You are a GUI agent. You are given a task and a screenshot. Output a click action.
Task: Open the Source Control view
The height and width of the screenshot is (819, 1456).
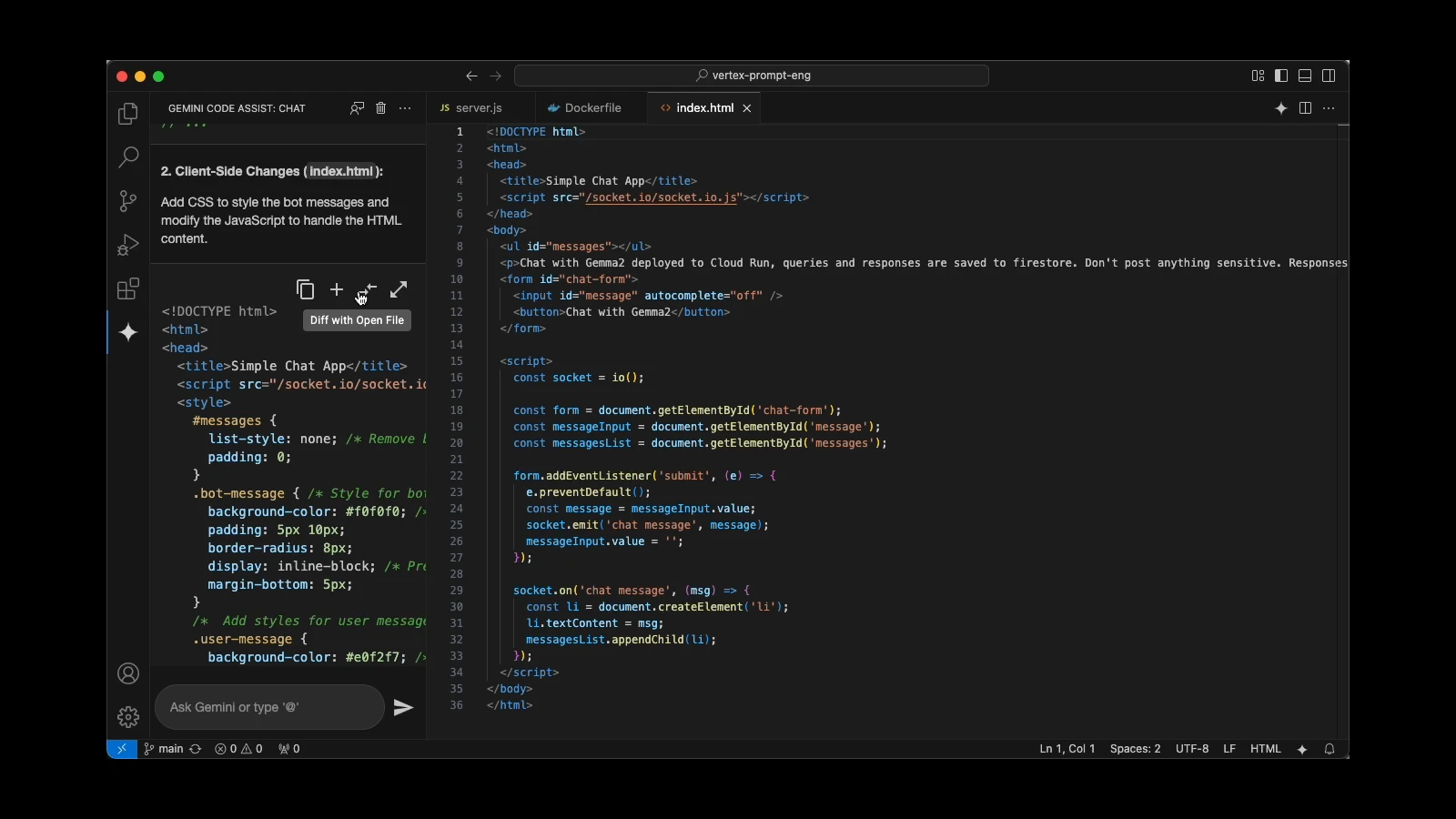click(128, 200)
